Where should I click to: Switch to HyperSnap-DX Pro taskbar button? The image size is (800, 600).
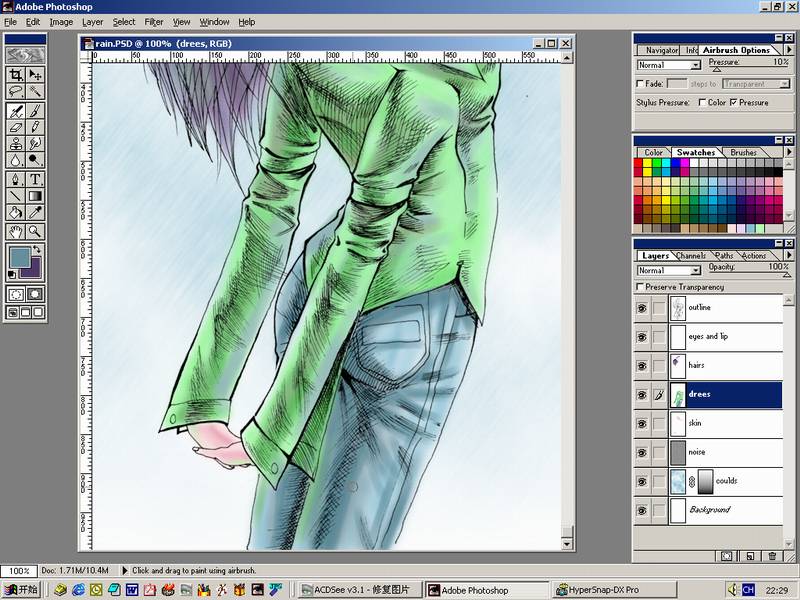(615, 590)
